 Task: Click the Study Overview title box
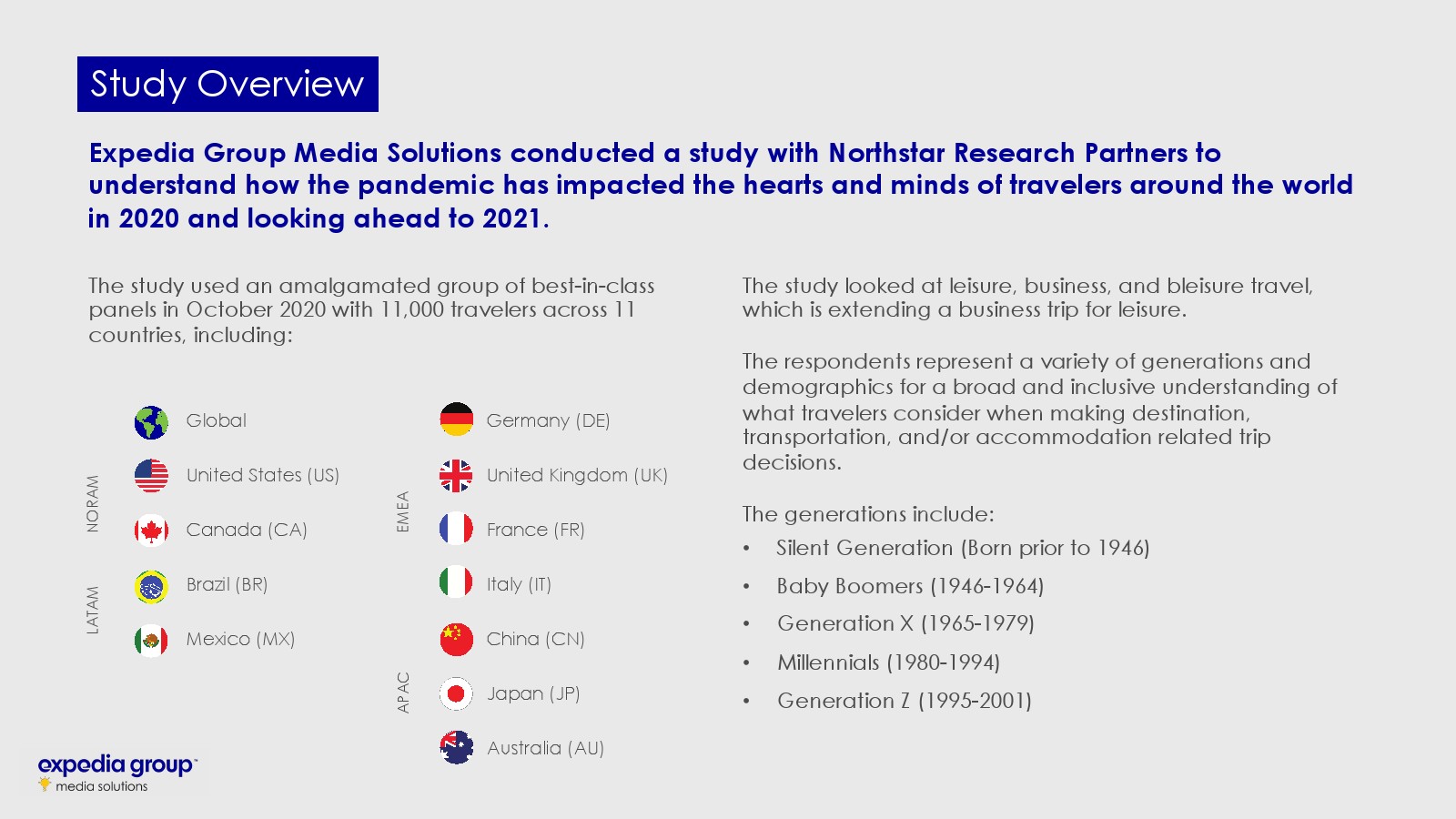227,84
